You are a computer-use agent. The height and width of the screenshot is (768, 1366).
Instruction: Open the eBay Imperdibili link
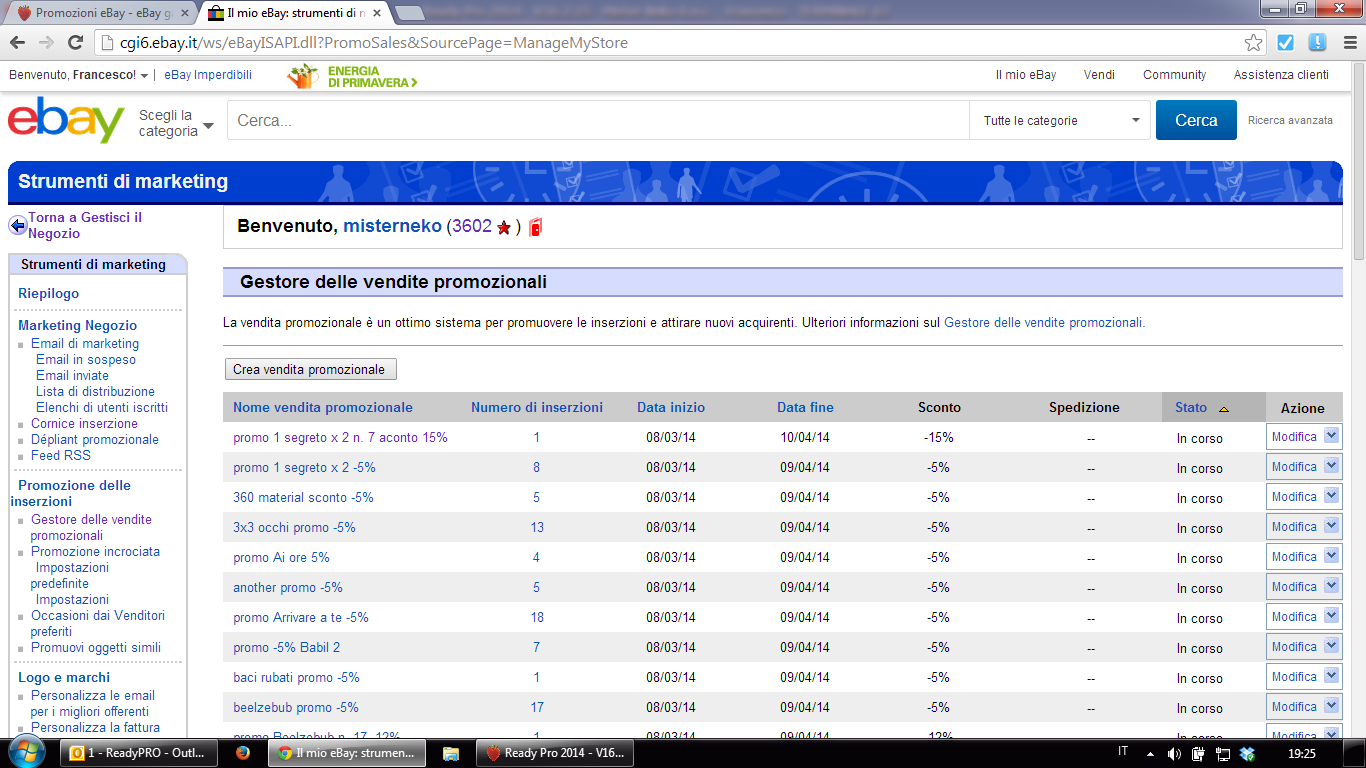(208, 75)
